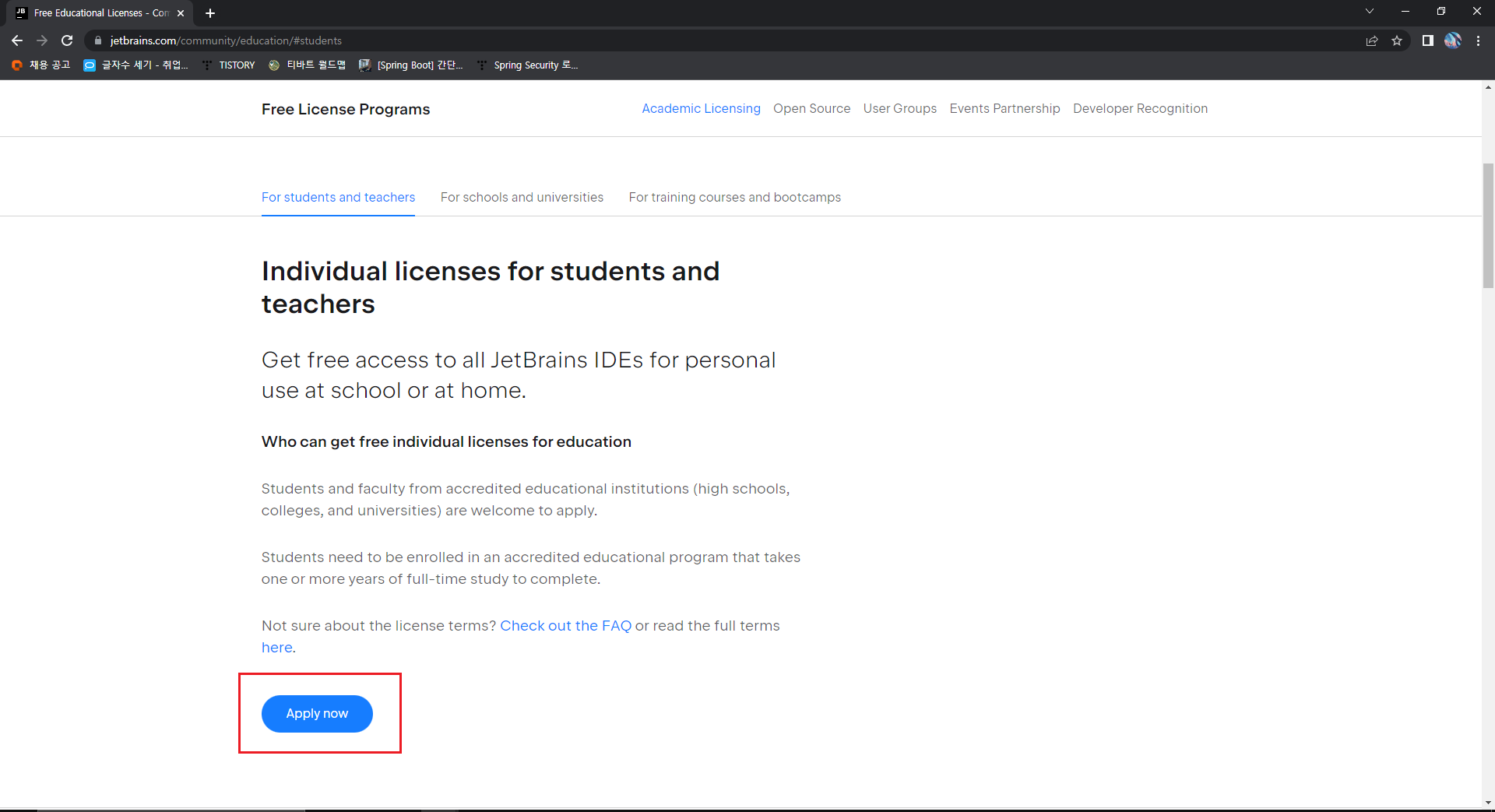The height and width of the screenshot is (812, 1495).
Task: Restore down the browser window
Action: pyautogui.click(x=1441, y=11)
